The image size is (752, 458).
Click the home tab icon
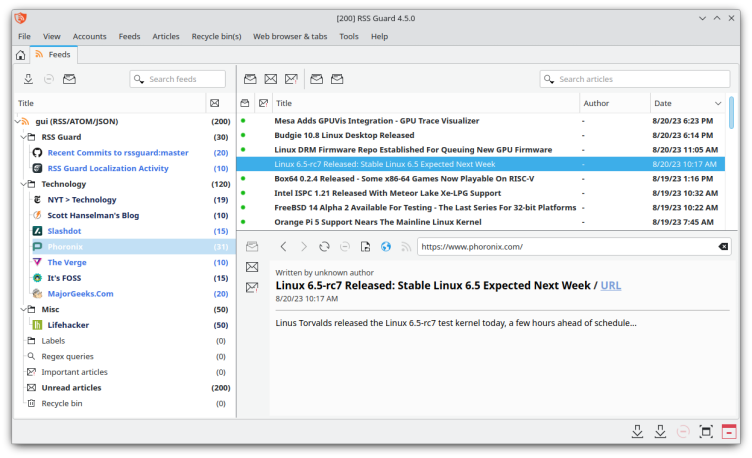pyautogui.click(x=20, y=55)
